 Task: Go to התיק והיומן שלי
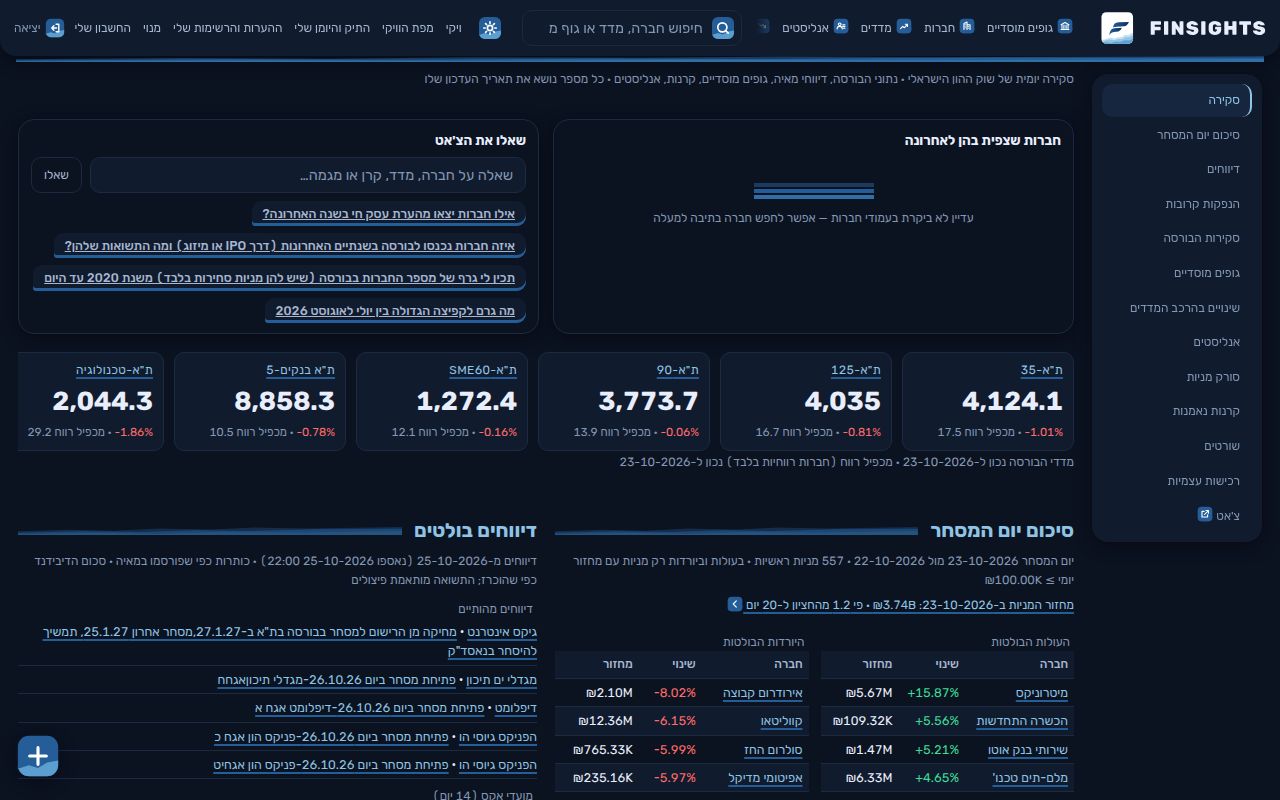(332, 28)
